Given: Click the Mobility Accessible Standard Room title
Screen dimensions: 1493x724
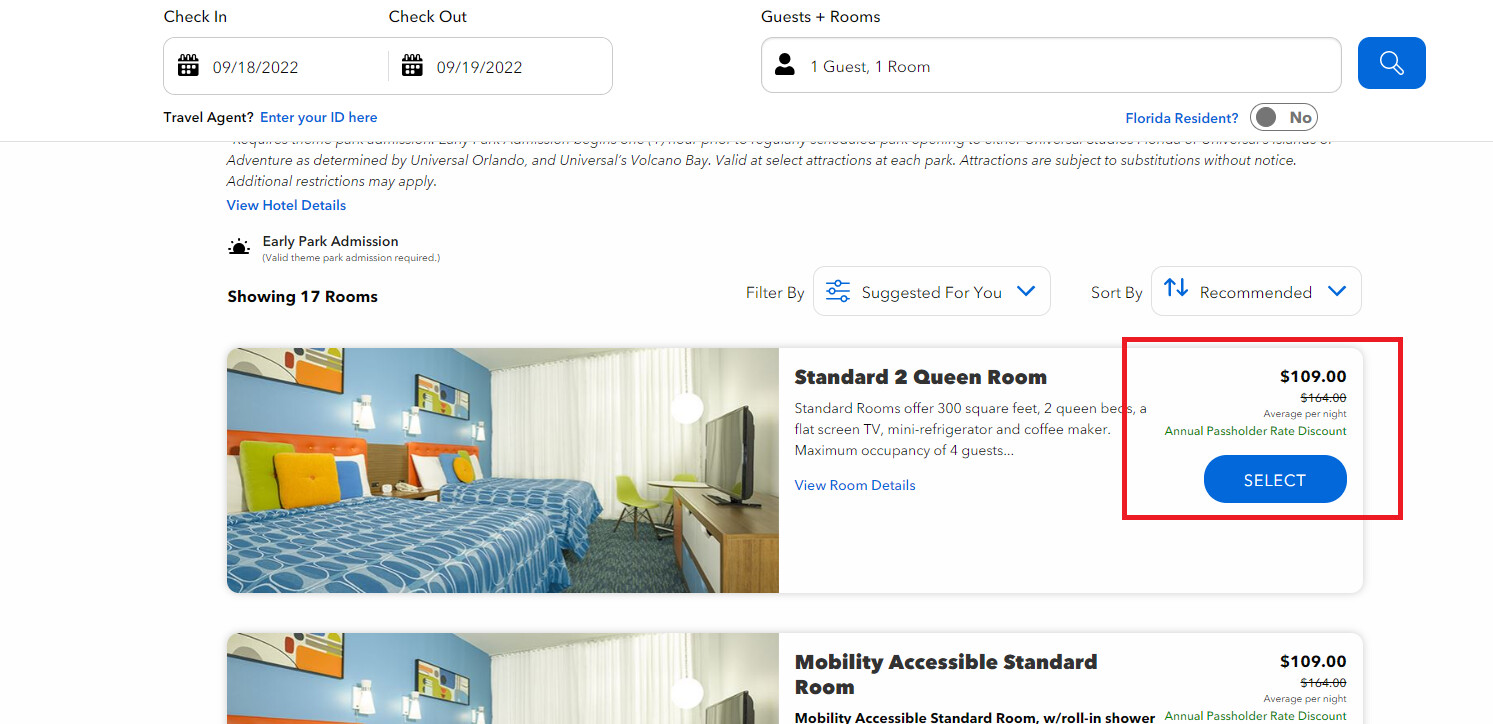Looking at the screenshot, I should (x=946, y=674).
